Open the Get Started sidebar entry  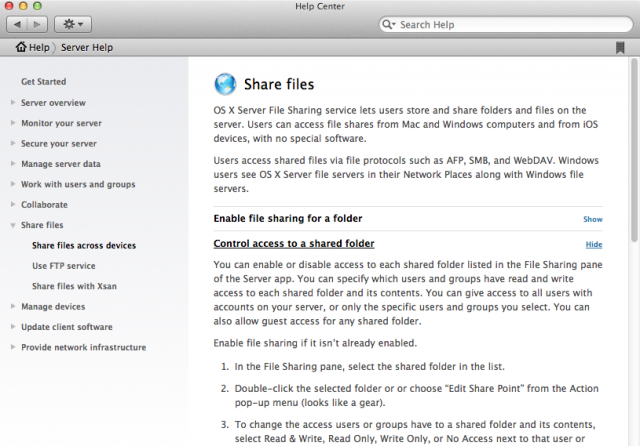(x=44, y=82)
